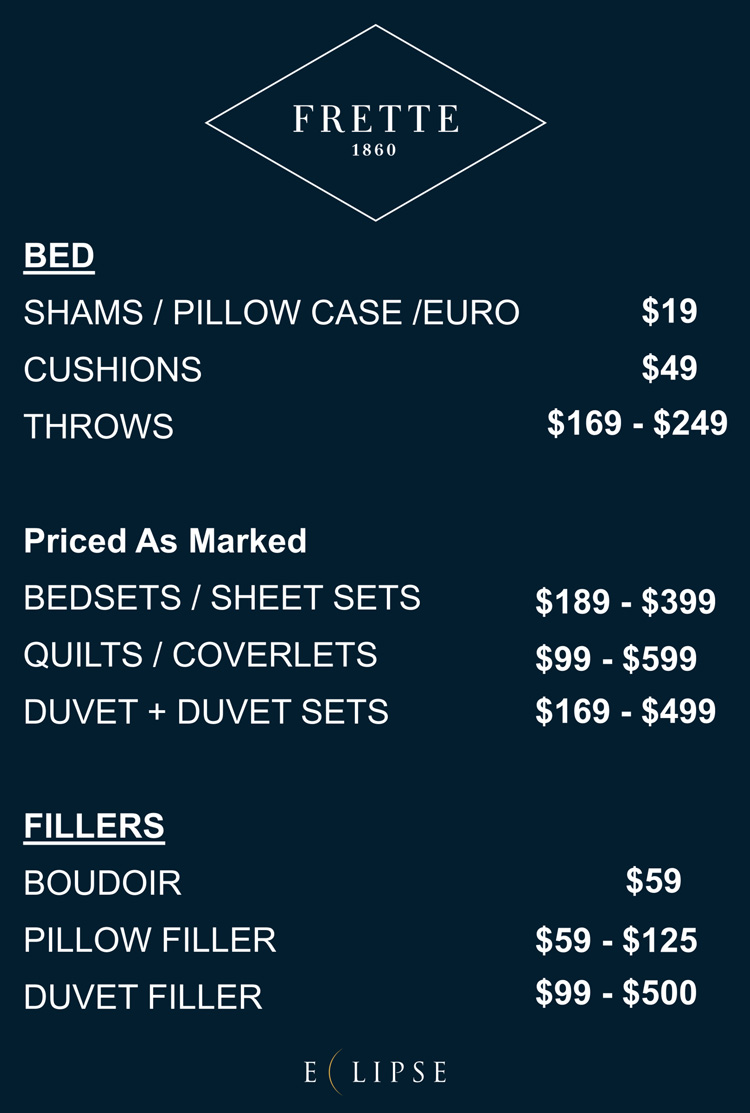Image resolution: width=750 pixels, height=1113 pixels.
Task: Click the $169 - $249 price range
Action: tap(637, 423)
